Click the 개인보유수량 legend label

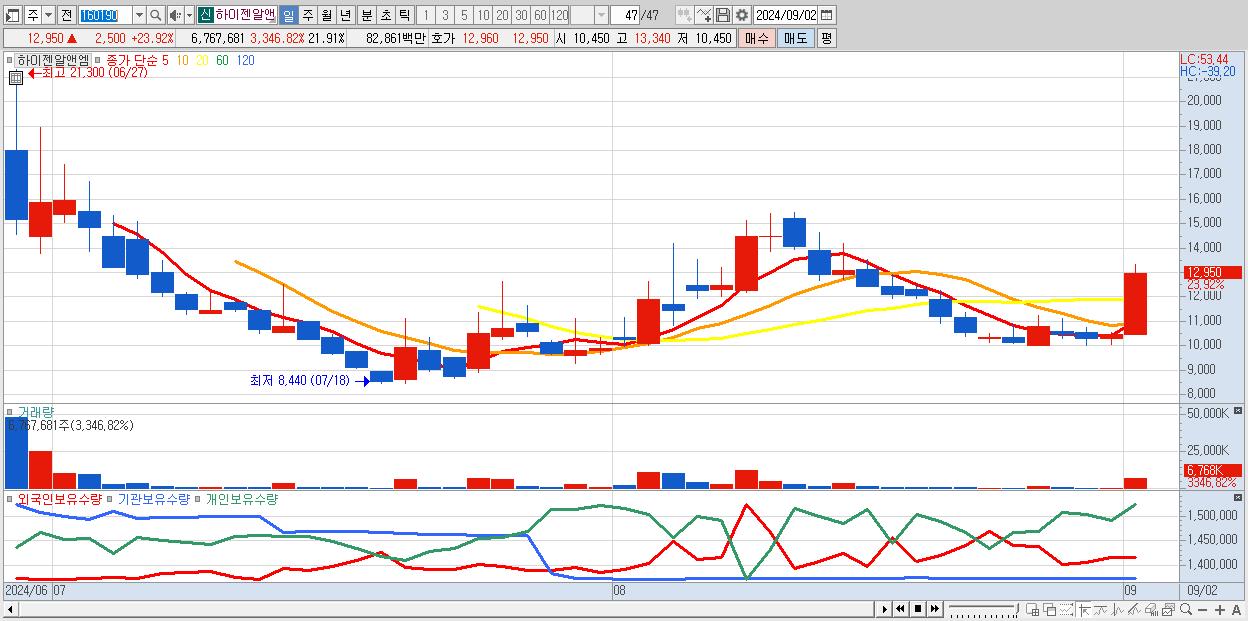coord(242,498)
